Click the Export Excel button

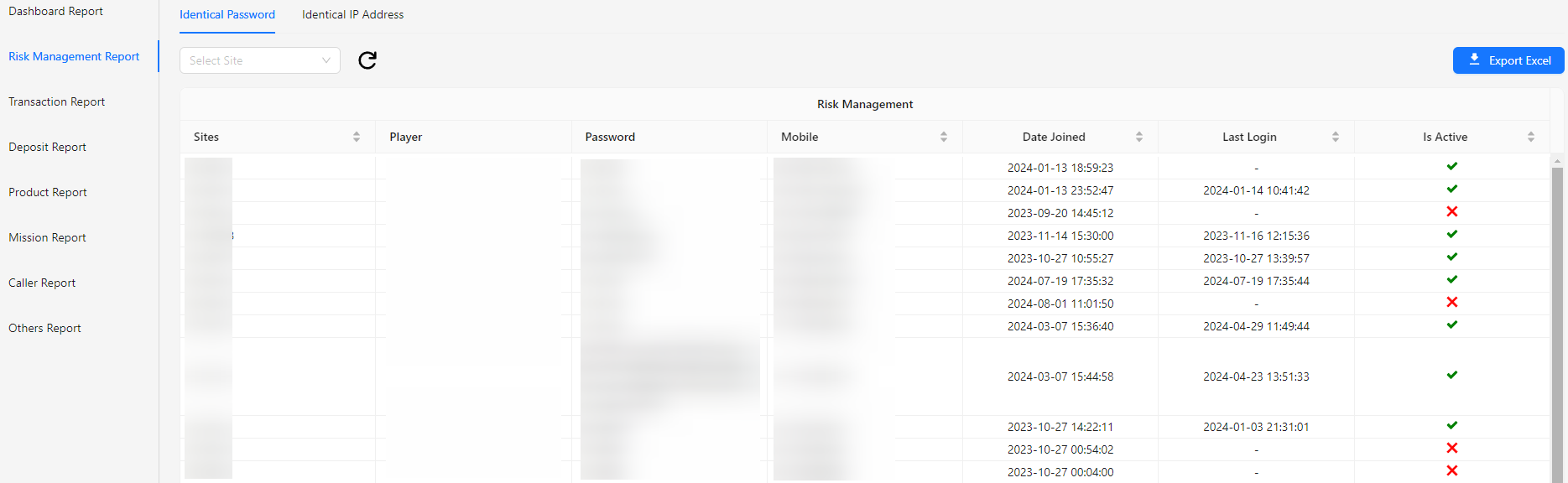click(1508, 60)
